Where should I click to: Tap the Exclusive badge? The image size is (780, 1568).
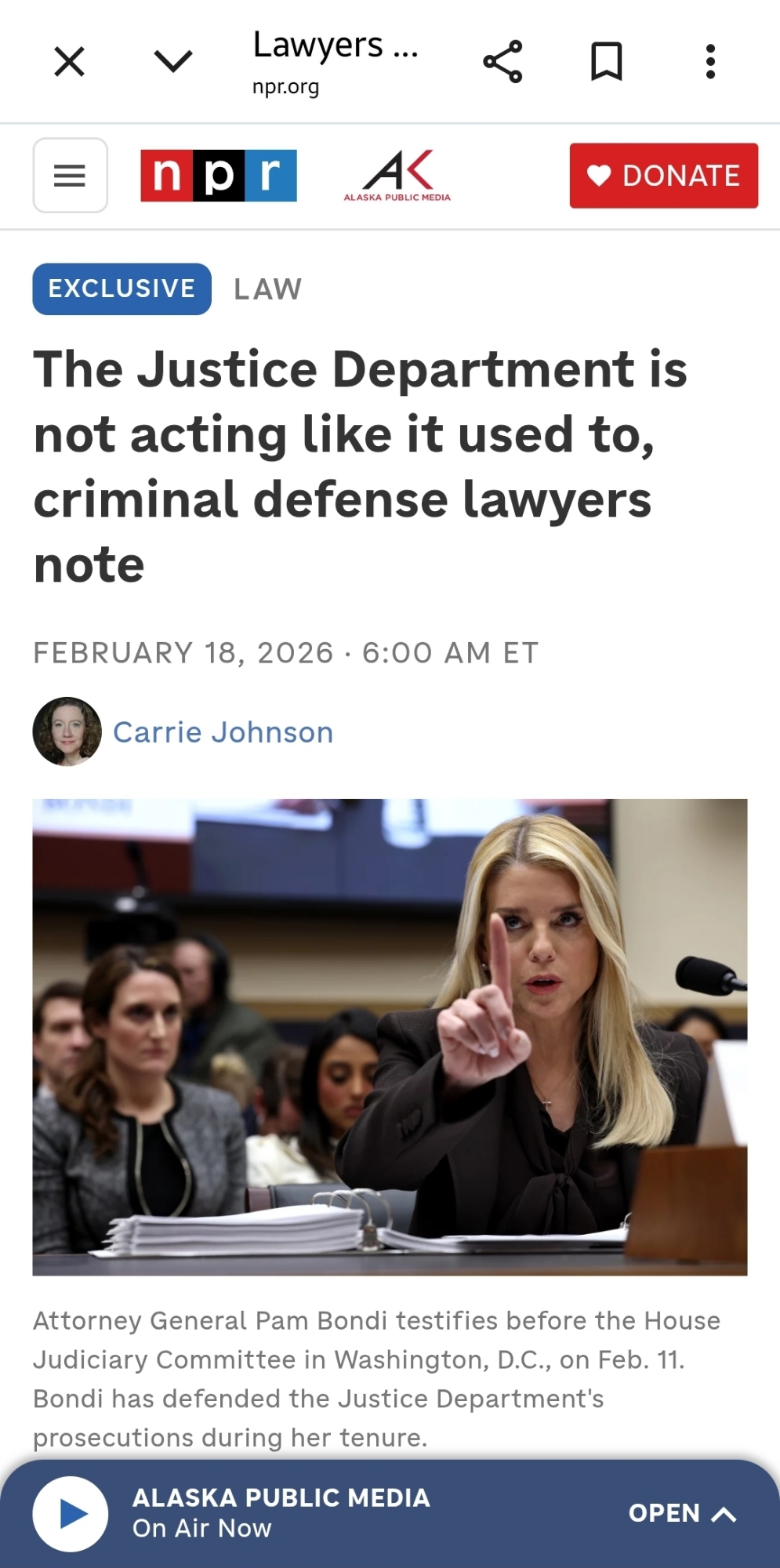(122, 289)
